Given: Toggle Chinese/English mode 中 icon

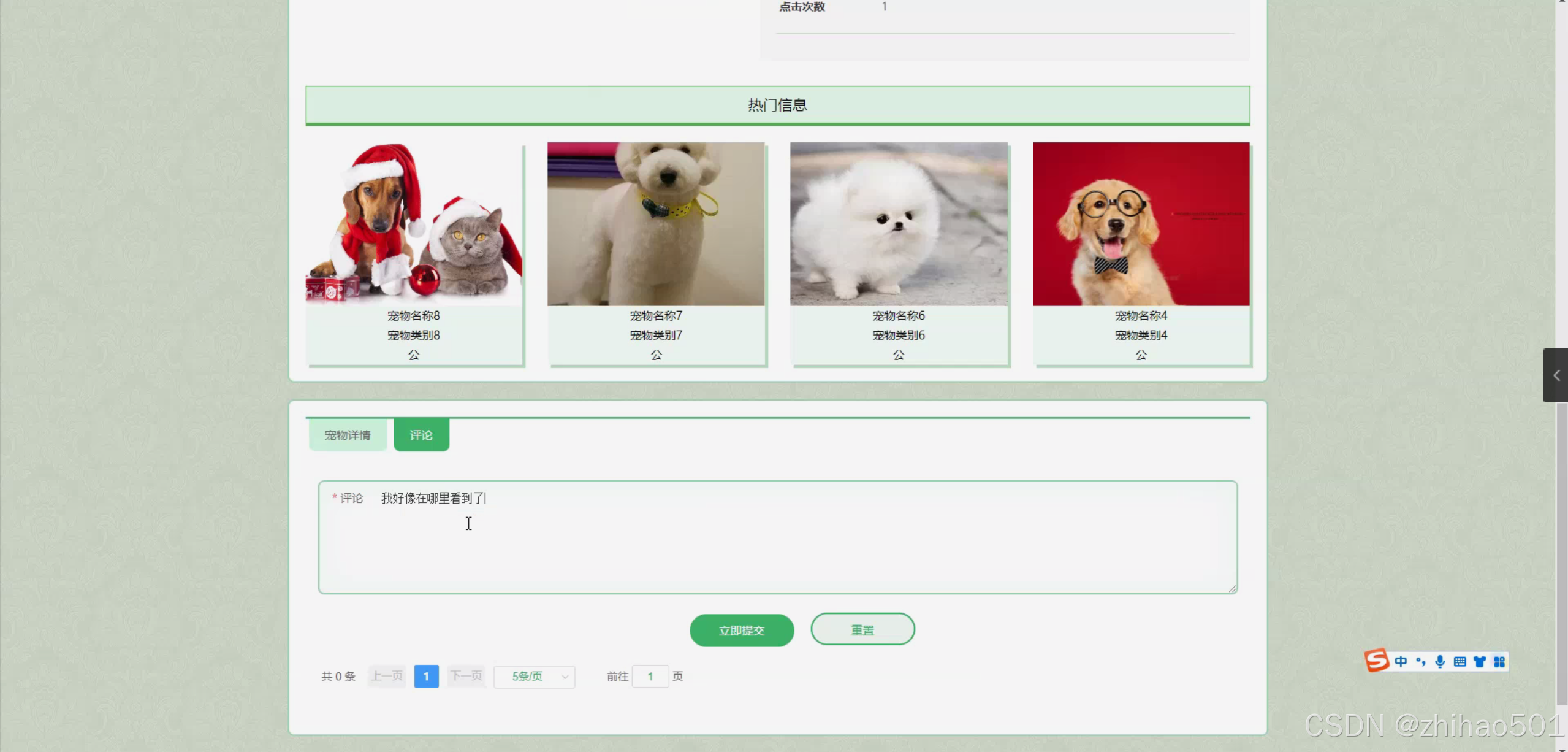Looking at the screenshot, I should point(1401,661).
